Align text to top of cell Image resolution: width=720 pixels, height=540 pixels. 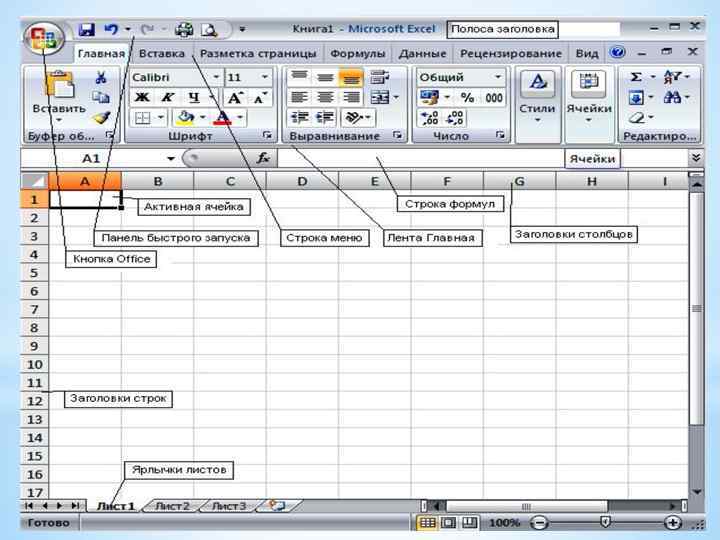pyautogui.click(x=299, y=77)
